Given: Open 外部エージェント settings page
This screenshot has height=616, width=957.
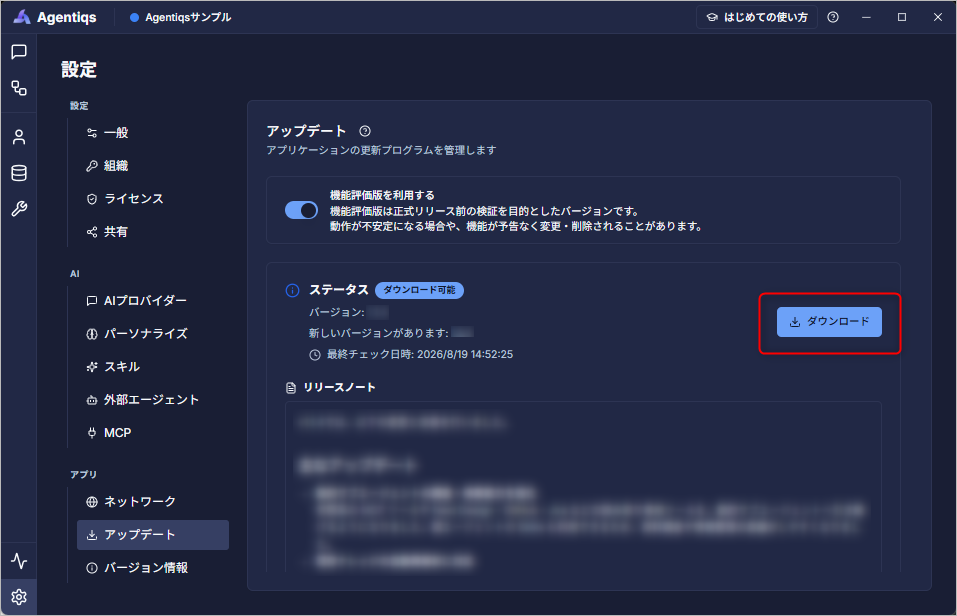Looking at the screenshot, I should tap(153, 400).
